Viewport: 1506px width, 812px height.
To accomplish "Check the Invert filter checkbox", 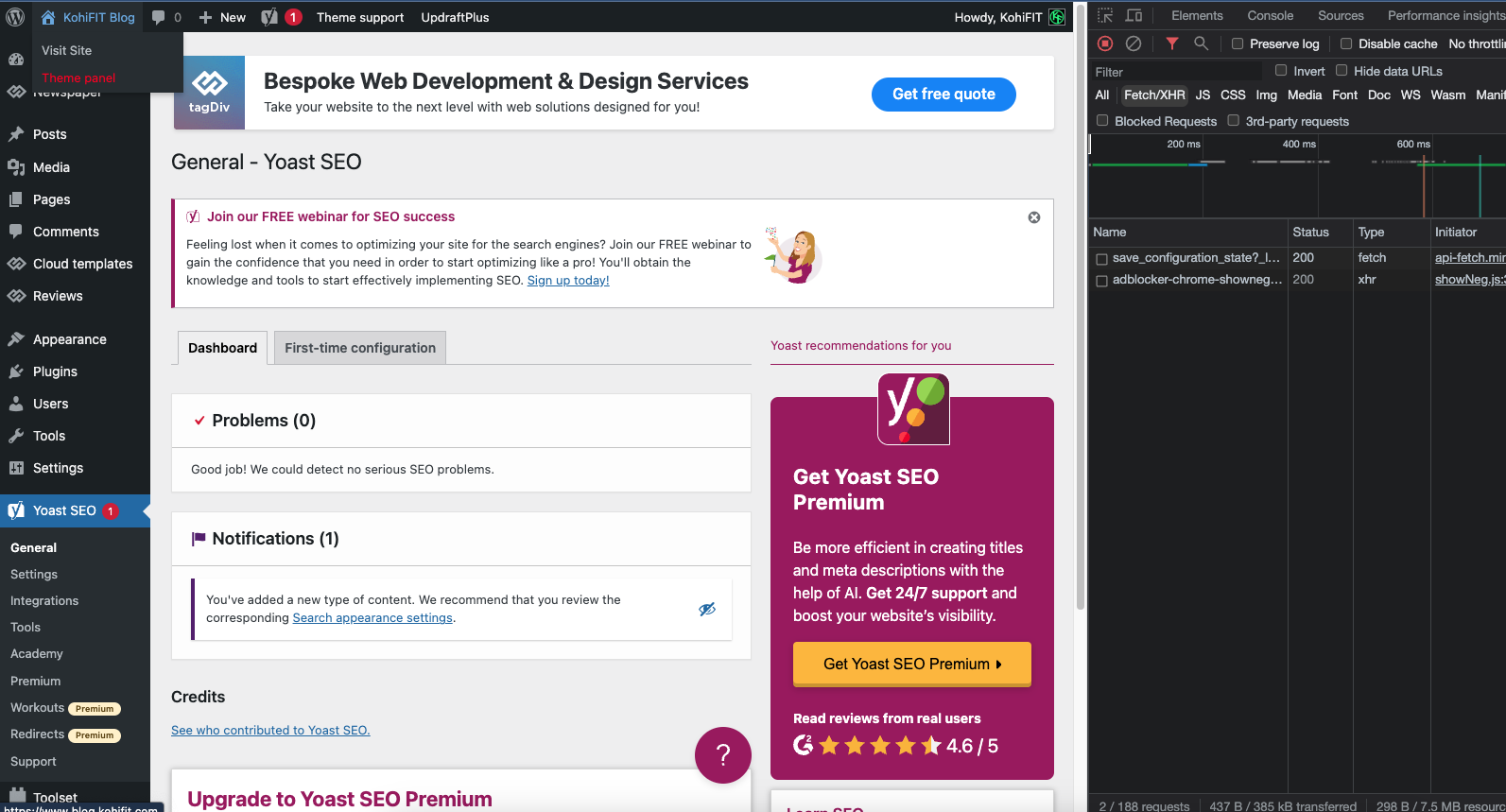I will pyautogui.click(x=1281, y=70).
